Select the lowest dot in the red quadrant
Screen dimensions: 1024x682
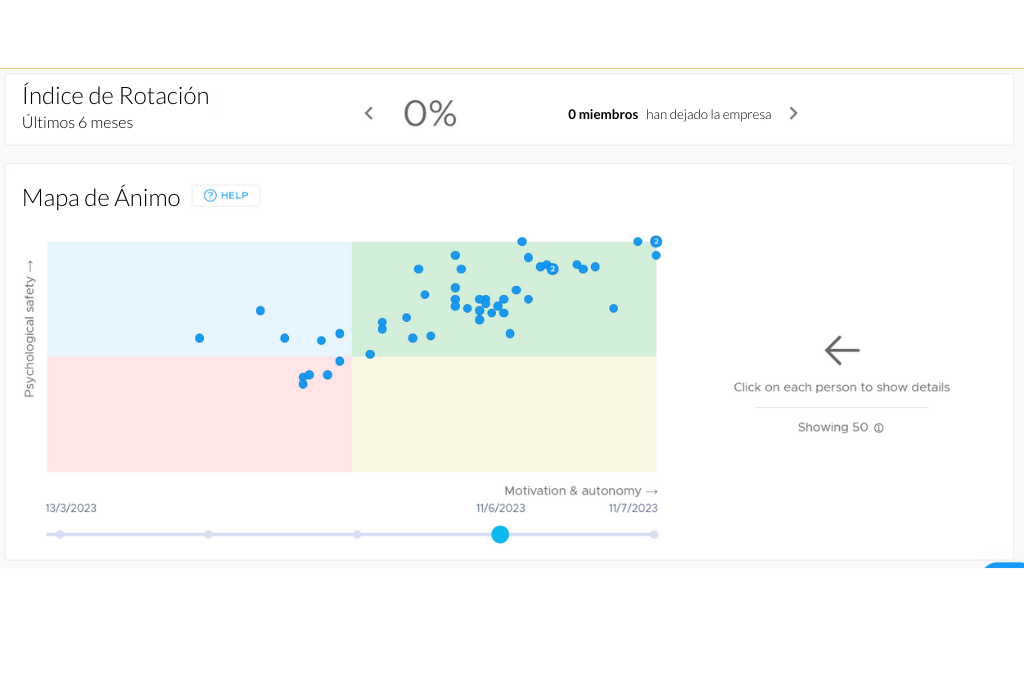tap(303, 384)
